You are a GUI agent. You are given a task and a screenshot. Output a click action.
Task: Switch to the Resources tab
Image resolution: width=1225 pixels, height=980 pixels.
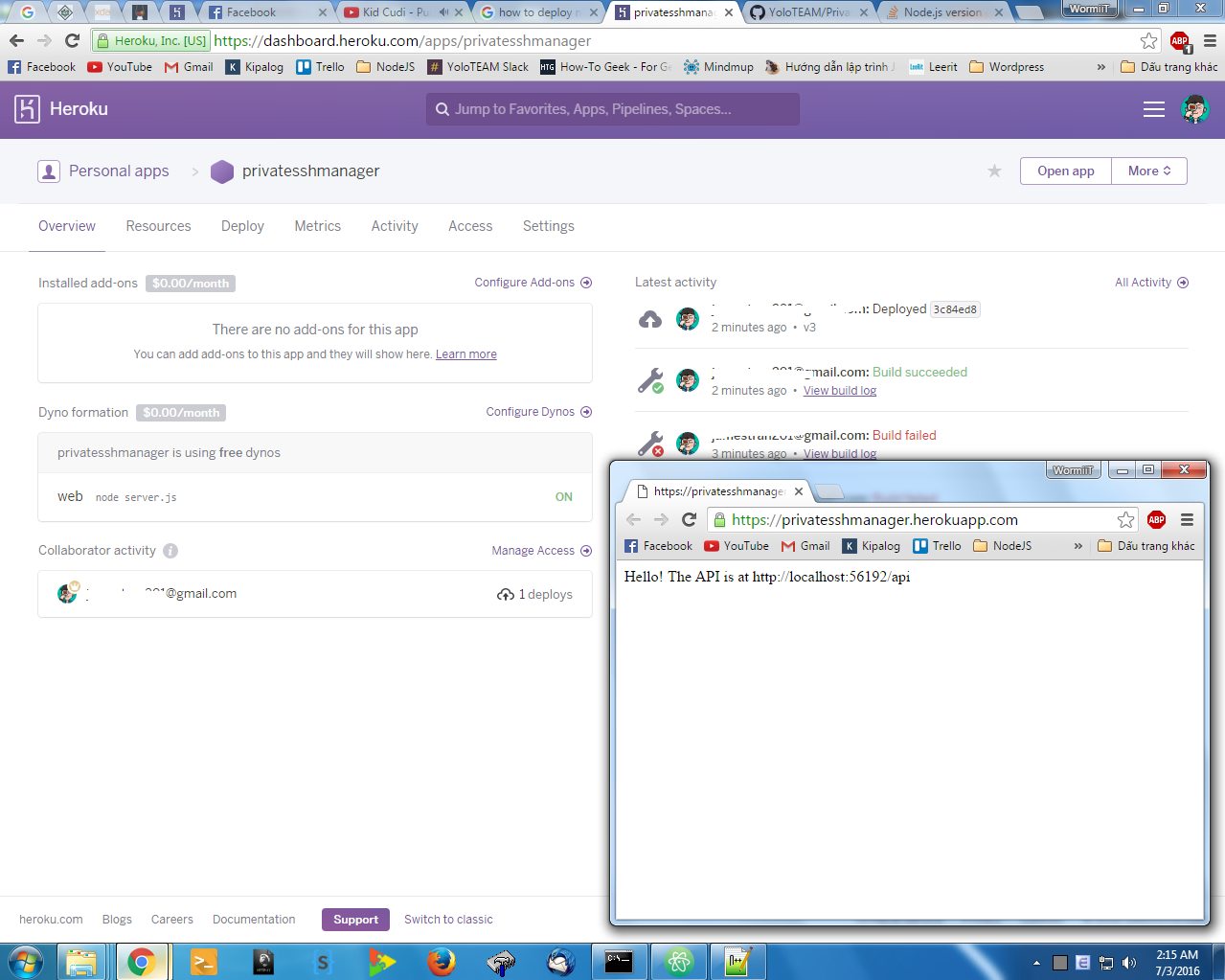(x=158, y=226)
